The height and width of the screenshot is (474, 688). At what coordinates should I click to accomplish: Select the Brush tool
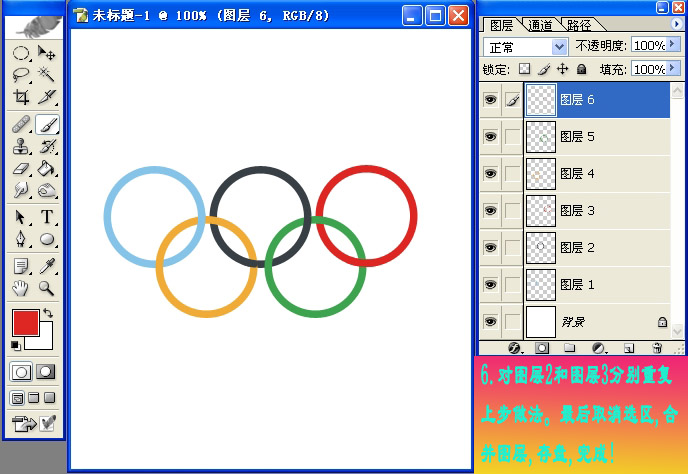[47, 125]
